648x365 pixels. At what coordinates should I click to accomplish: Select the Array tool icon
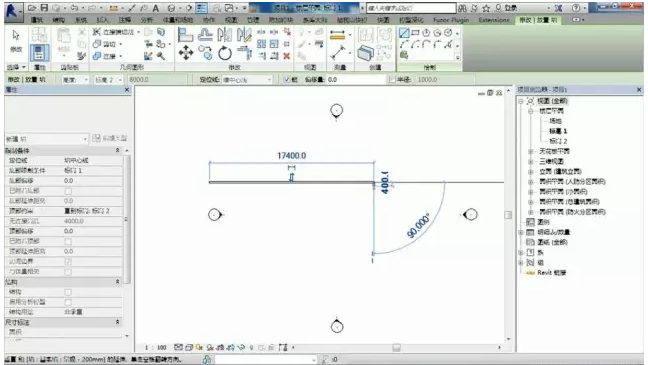(x=261, y=43)
